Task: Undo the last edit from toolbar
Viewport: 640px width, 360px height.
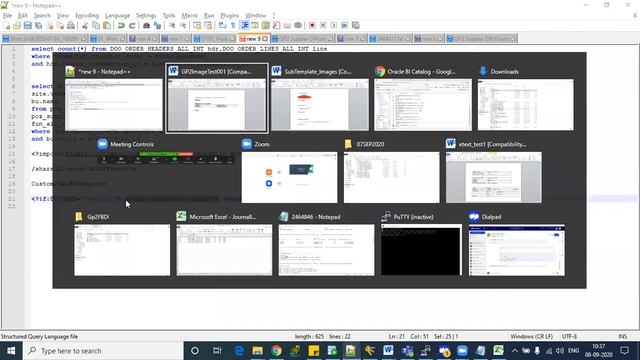Action: click(x=121, y=26)
